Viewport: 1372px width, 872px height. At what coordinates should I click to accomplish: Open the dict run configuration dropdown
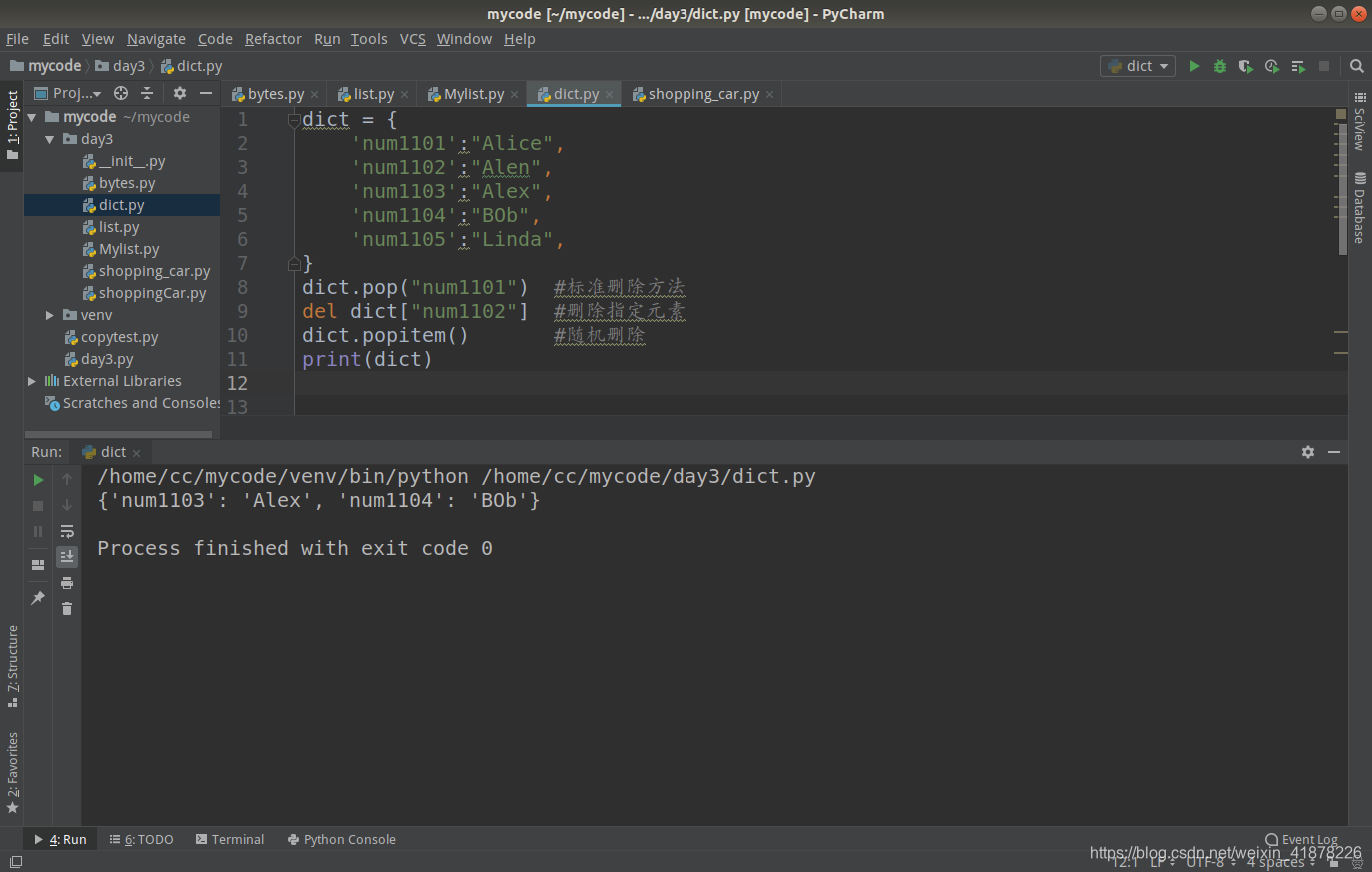coord(1139,66)
